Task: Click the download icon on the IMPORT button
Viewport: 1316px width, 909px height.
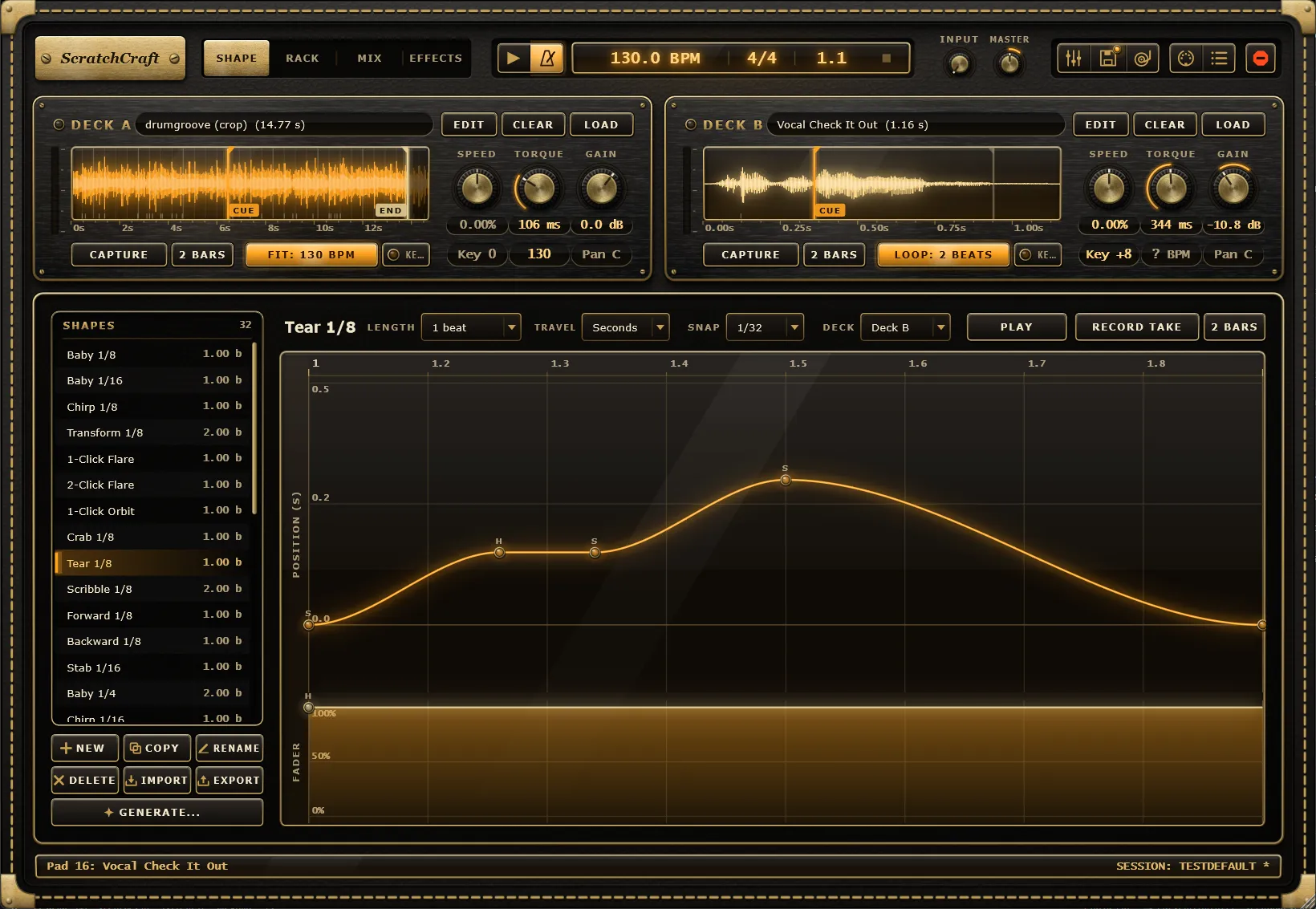Action: pos(132,780)
